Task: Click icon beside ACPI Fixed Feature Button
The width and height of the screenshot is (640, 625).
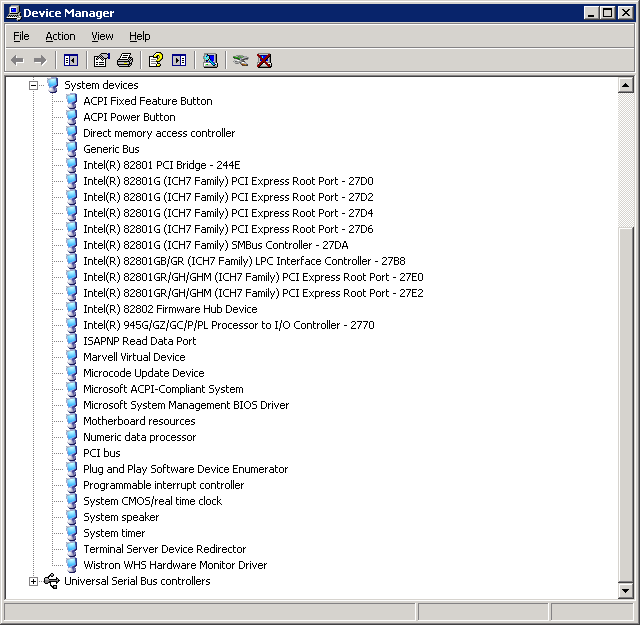Action: point(71,101)
